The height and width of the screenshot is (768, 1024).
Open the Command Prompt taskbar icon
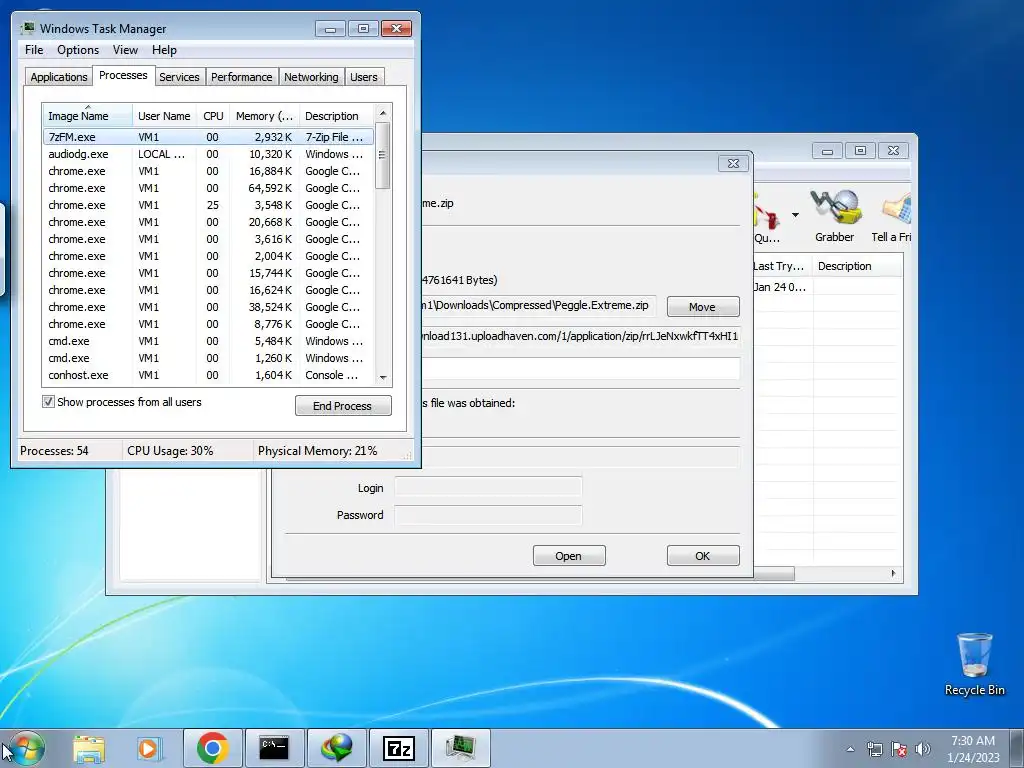pos(274,748)
